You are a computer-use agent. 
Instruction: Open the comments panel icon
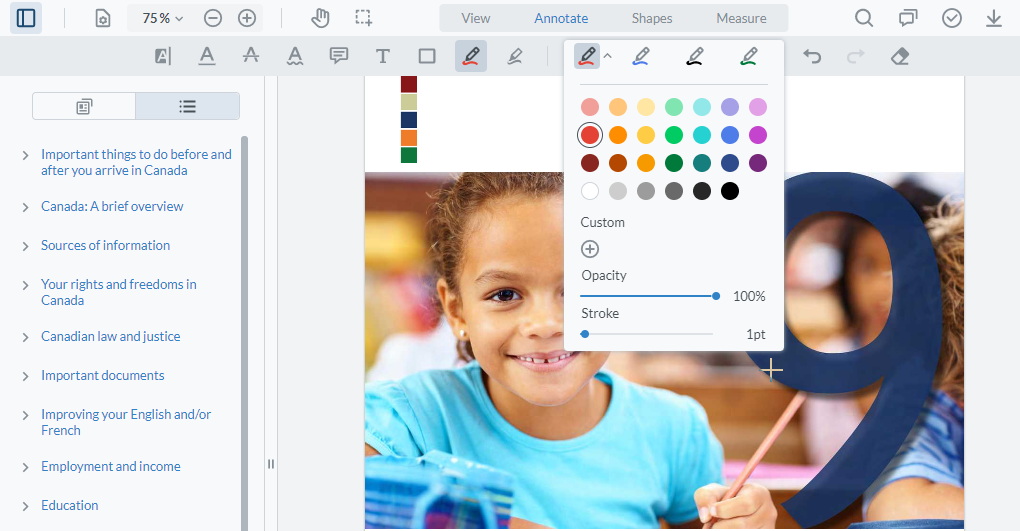tap(908, 18)
